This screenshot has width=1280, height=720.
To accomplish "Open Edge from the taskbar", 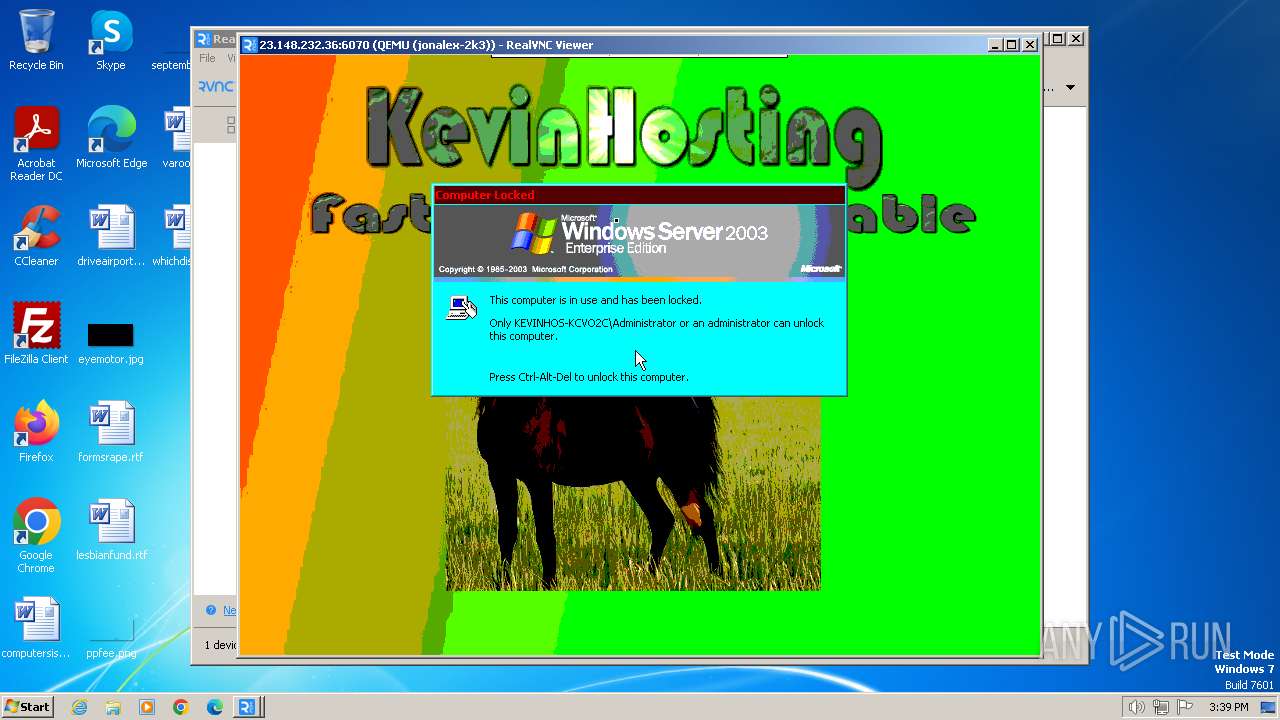I will point(215,707).
